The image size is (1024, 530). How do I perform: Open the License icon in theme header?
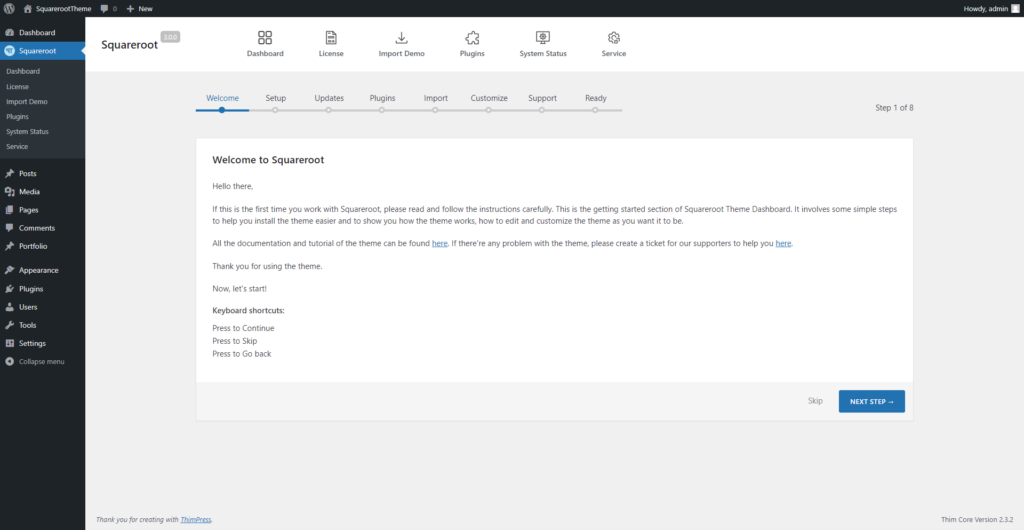[x=331, y=37]
